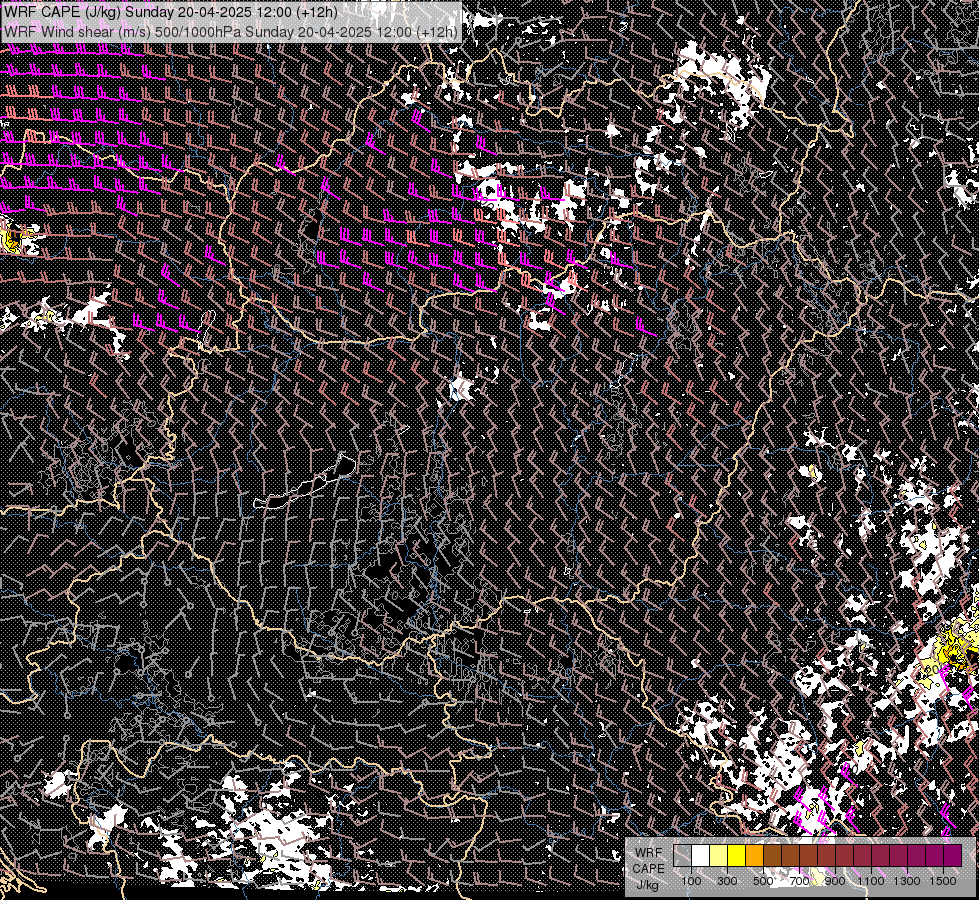Screen dimensions: 979x900
Task: Click the '1500' legend scale label
Action: click(943, 881)
